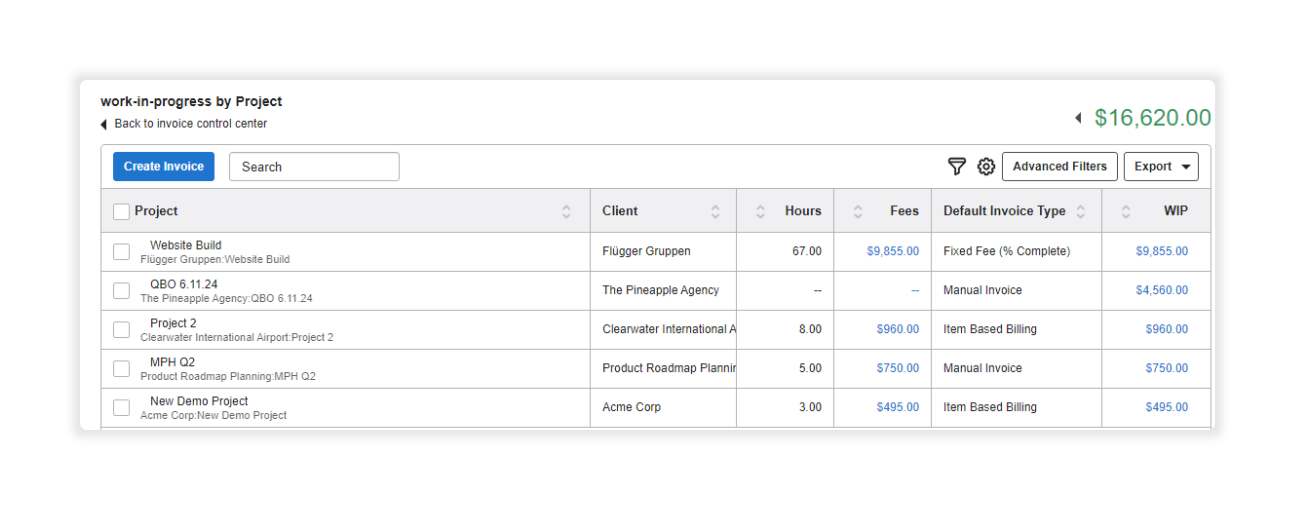The width and height of the screenshot is (1295, 510).
Task: Click the QBO 6.11.24 project name
Action: pyautogui.click(x=184, y=284)
